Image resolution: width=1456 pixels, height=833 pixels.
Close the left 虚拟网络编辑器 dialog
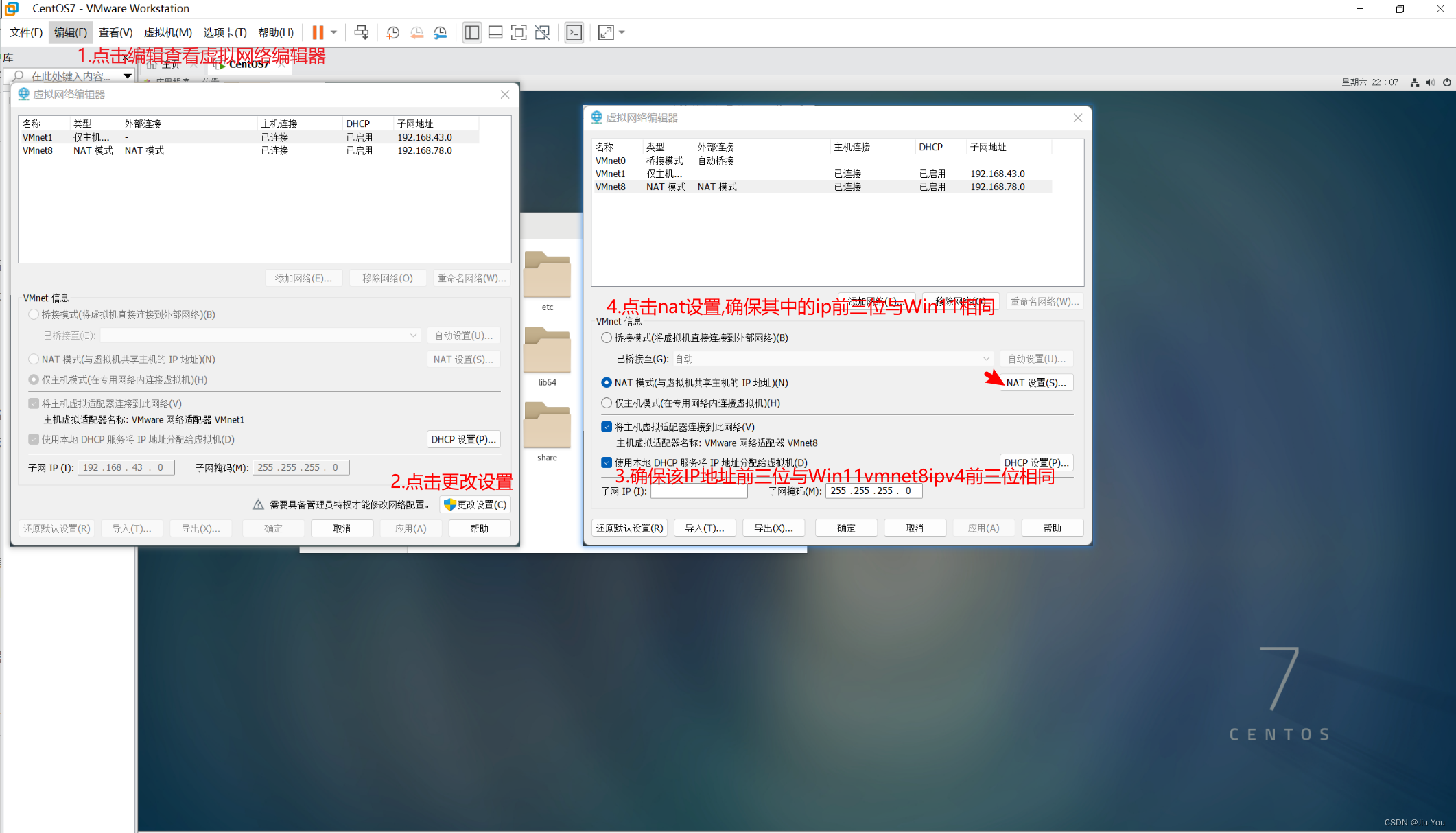[505, 95]
